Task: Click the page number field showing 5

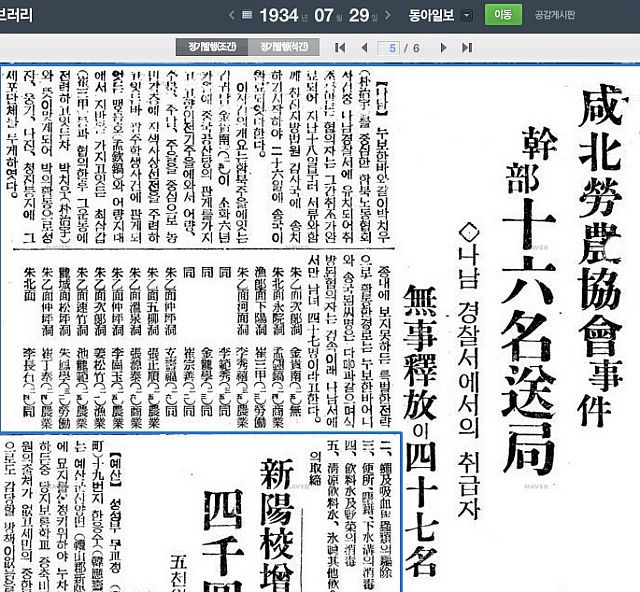Action: pos(389,48)
